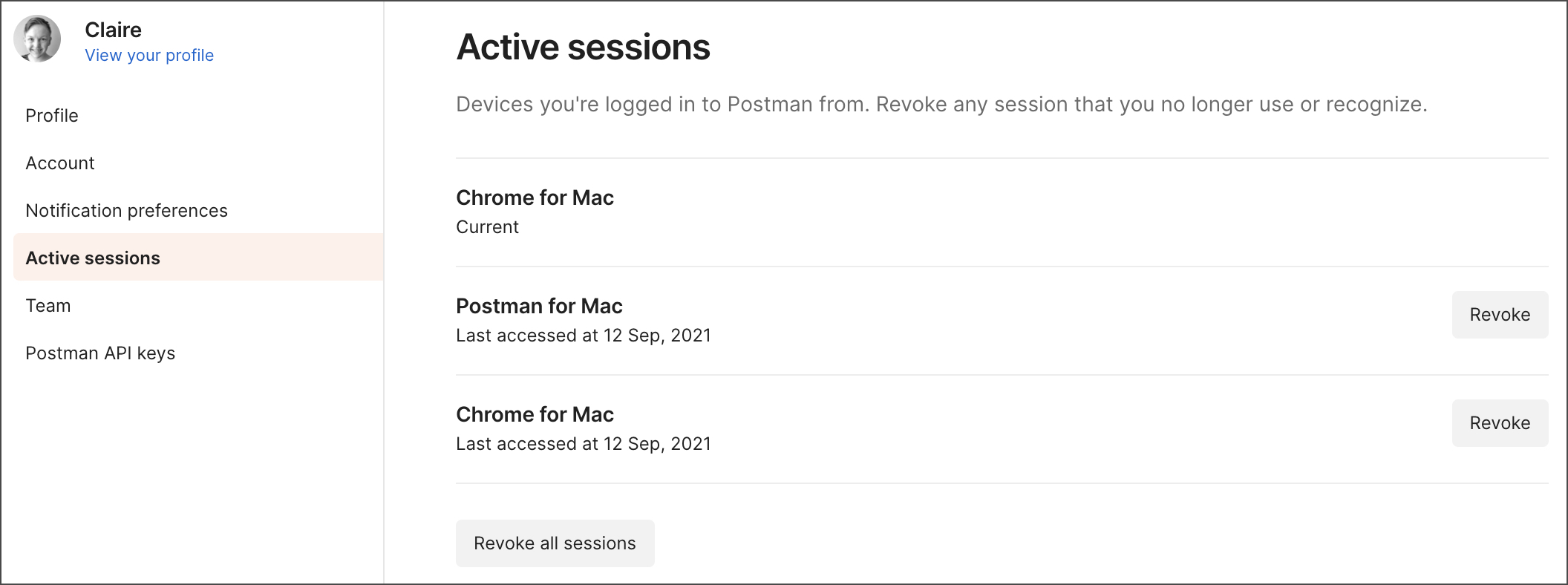
Task: Open the Team section in sidebar
Action: [48, 306]
